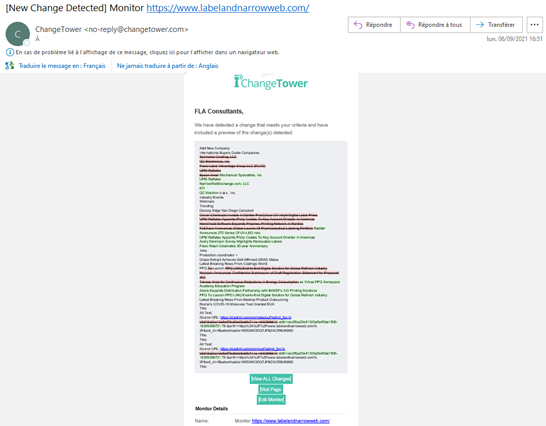
Task: Click the Edit Monitor button
Action: tap(271, 400)
